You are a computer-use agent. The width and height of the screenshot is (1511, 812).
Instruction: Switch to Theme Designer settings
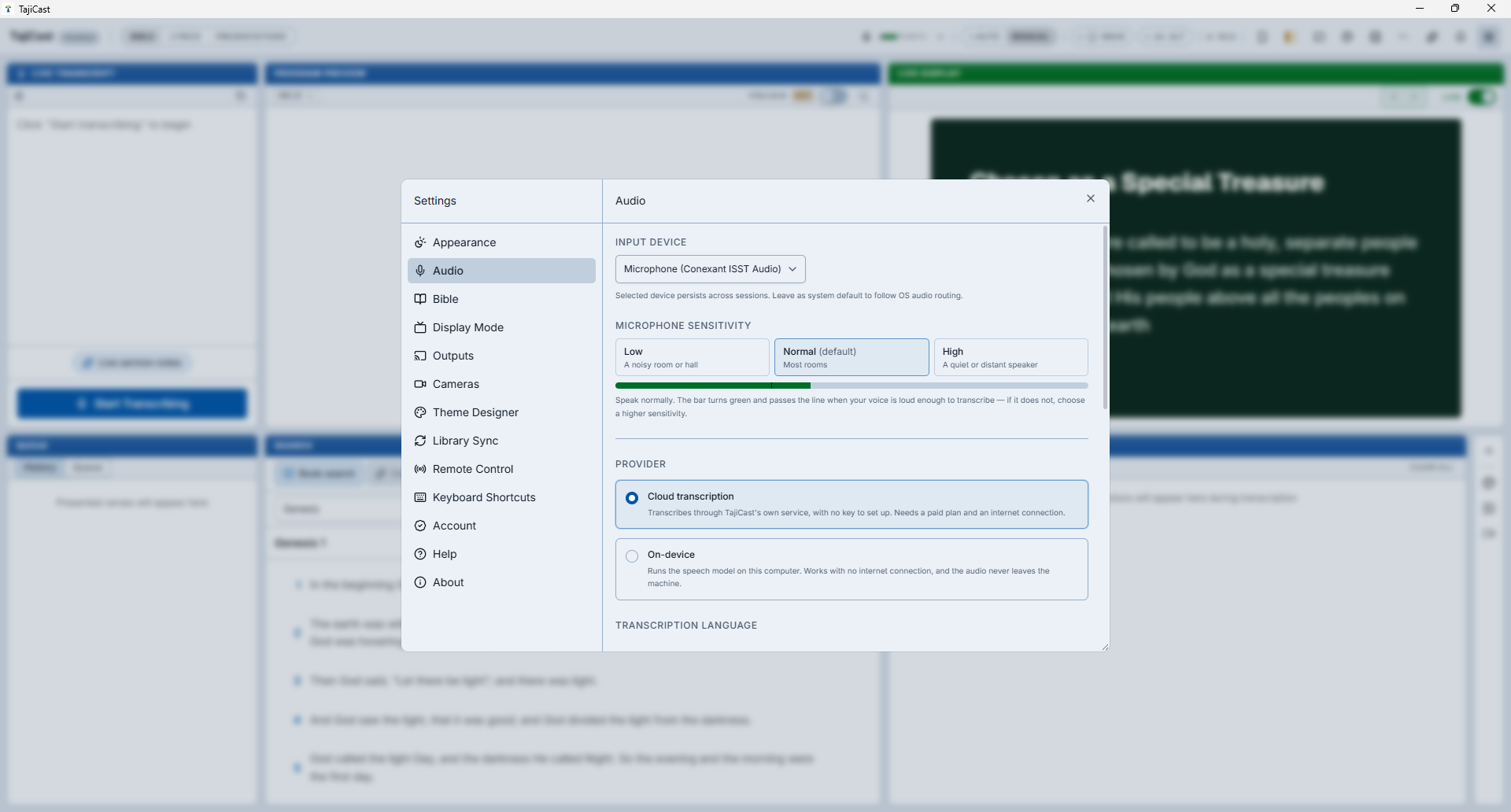pyautogui.click(x=501, y=412)
